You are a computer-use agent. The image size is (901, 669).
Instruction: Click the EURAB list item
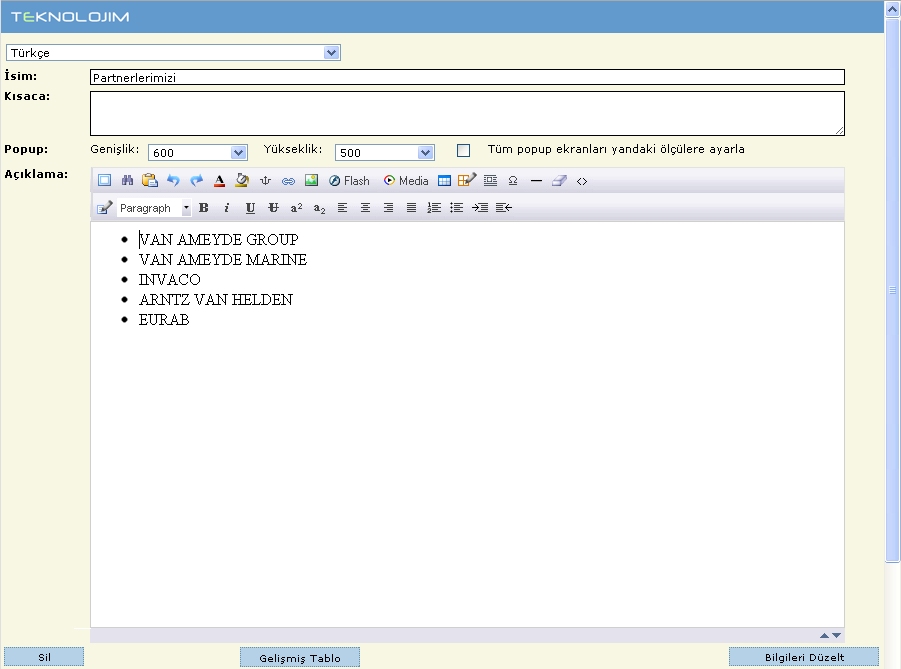(164, 320)
